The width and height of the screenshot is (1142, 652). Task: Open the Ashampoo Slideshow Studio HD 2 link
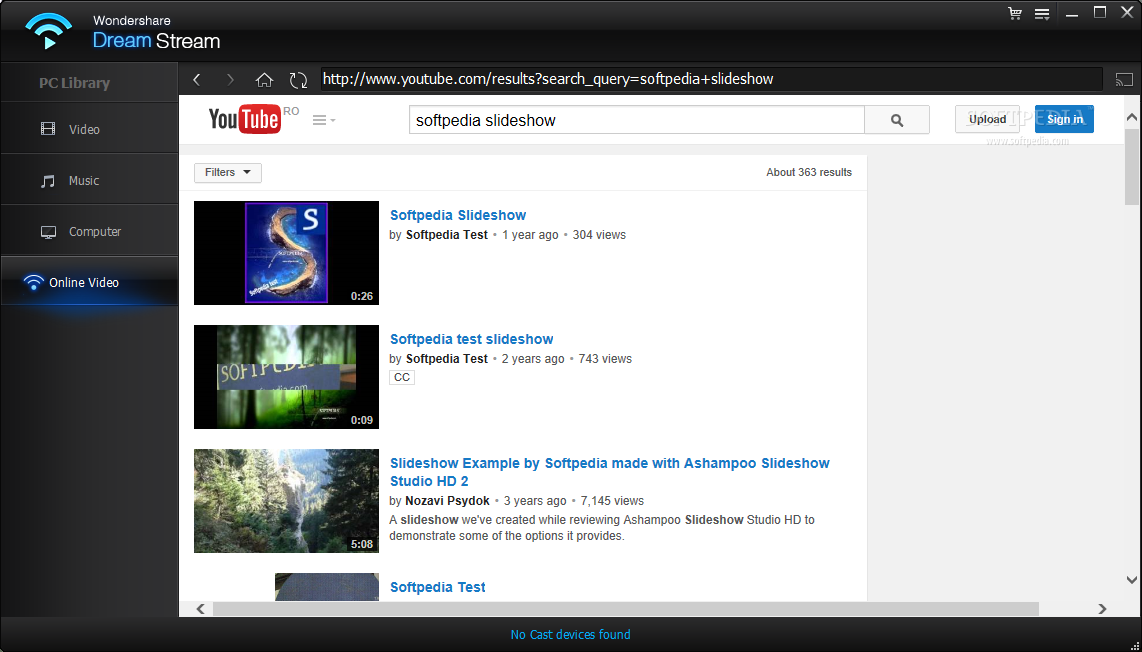click(x=610, y=472)
